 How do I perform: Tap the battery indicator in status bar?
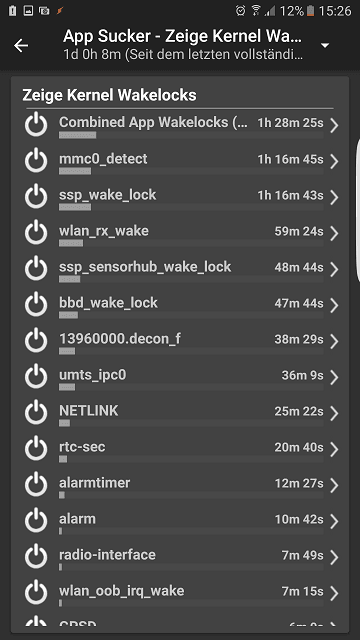point(311,11)
